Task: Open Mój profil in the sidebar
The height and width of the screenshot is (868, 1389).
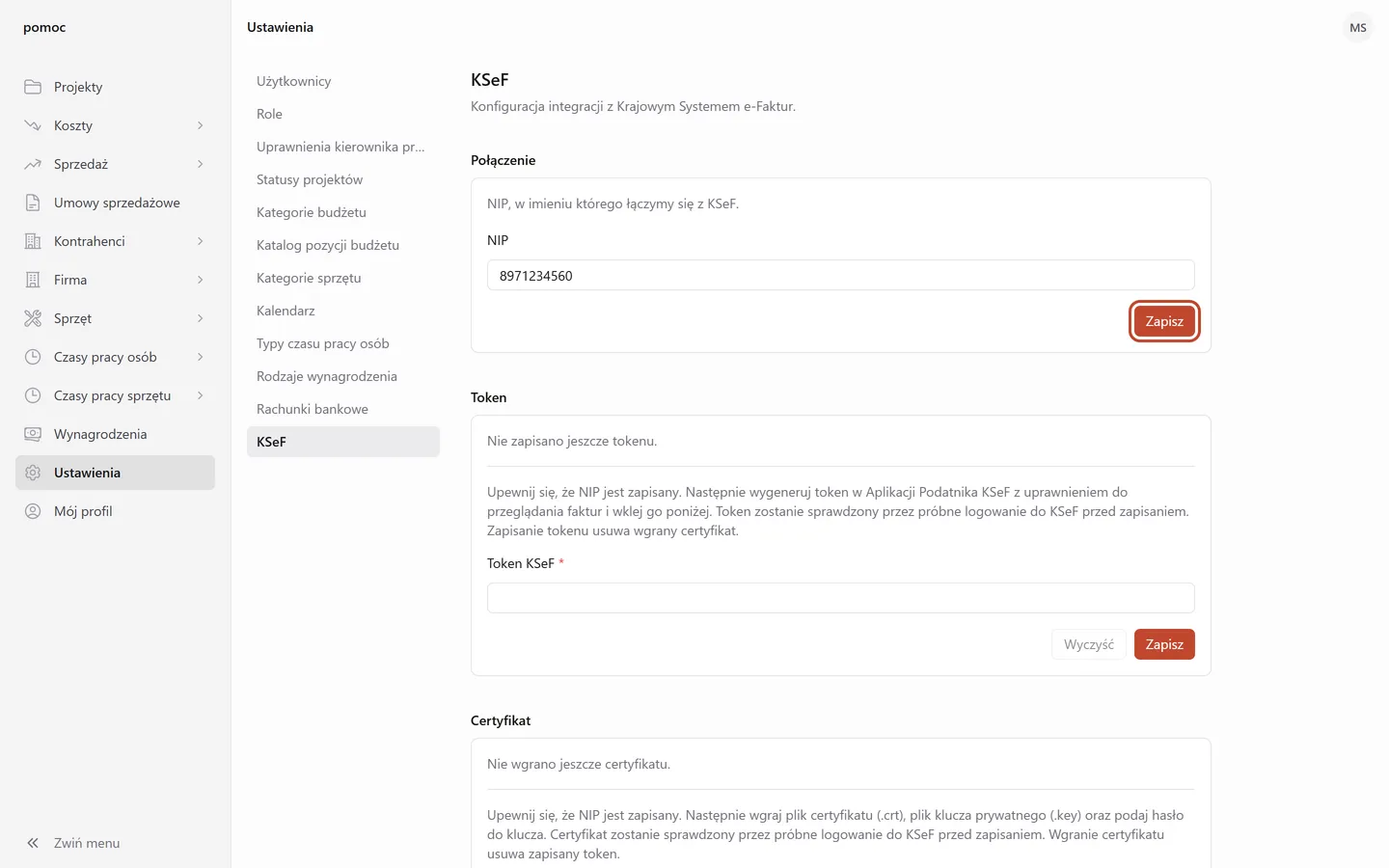Action: [x=115, y=511]
